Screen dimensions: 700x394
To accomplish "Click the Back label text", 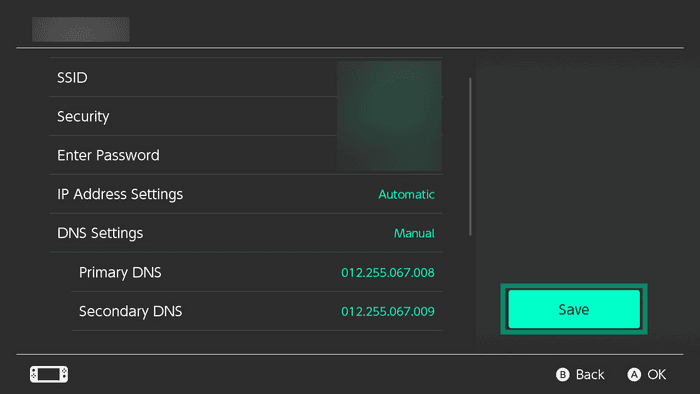I will coord(590,374).
